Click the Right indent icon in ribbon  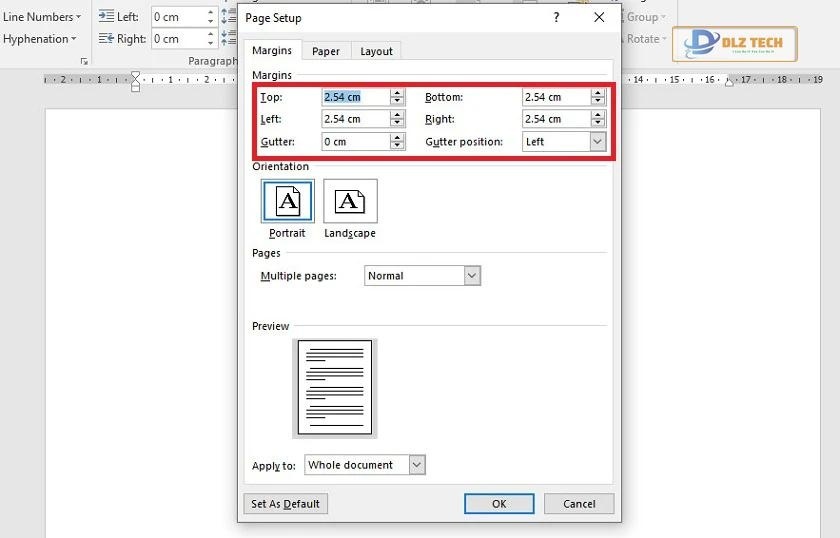tap(107, 39)
